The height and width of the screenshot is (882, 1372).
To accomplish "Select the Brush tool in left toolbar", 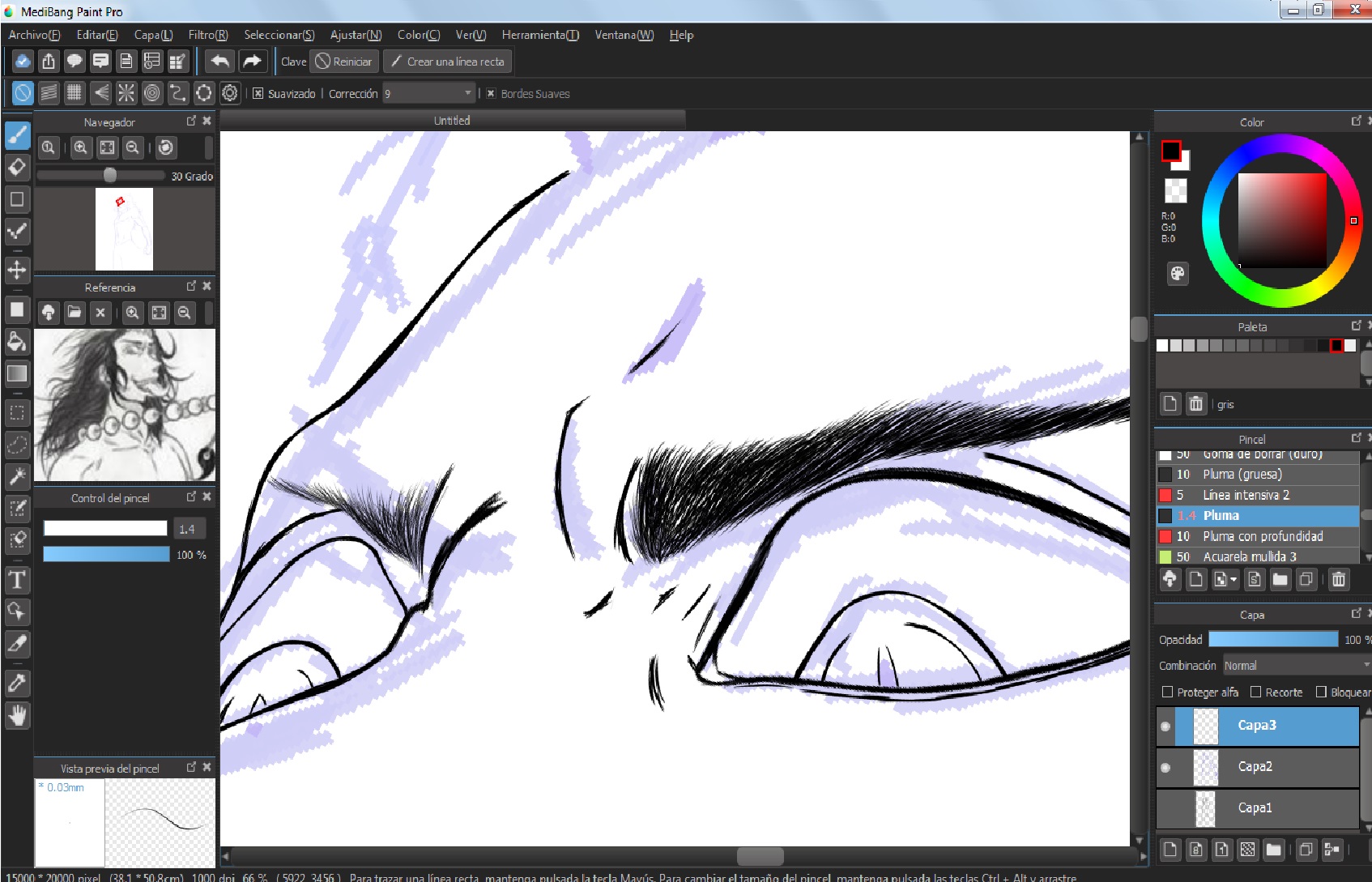I will tap(17, 135).
